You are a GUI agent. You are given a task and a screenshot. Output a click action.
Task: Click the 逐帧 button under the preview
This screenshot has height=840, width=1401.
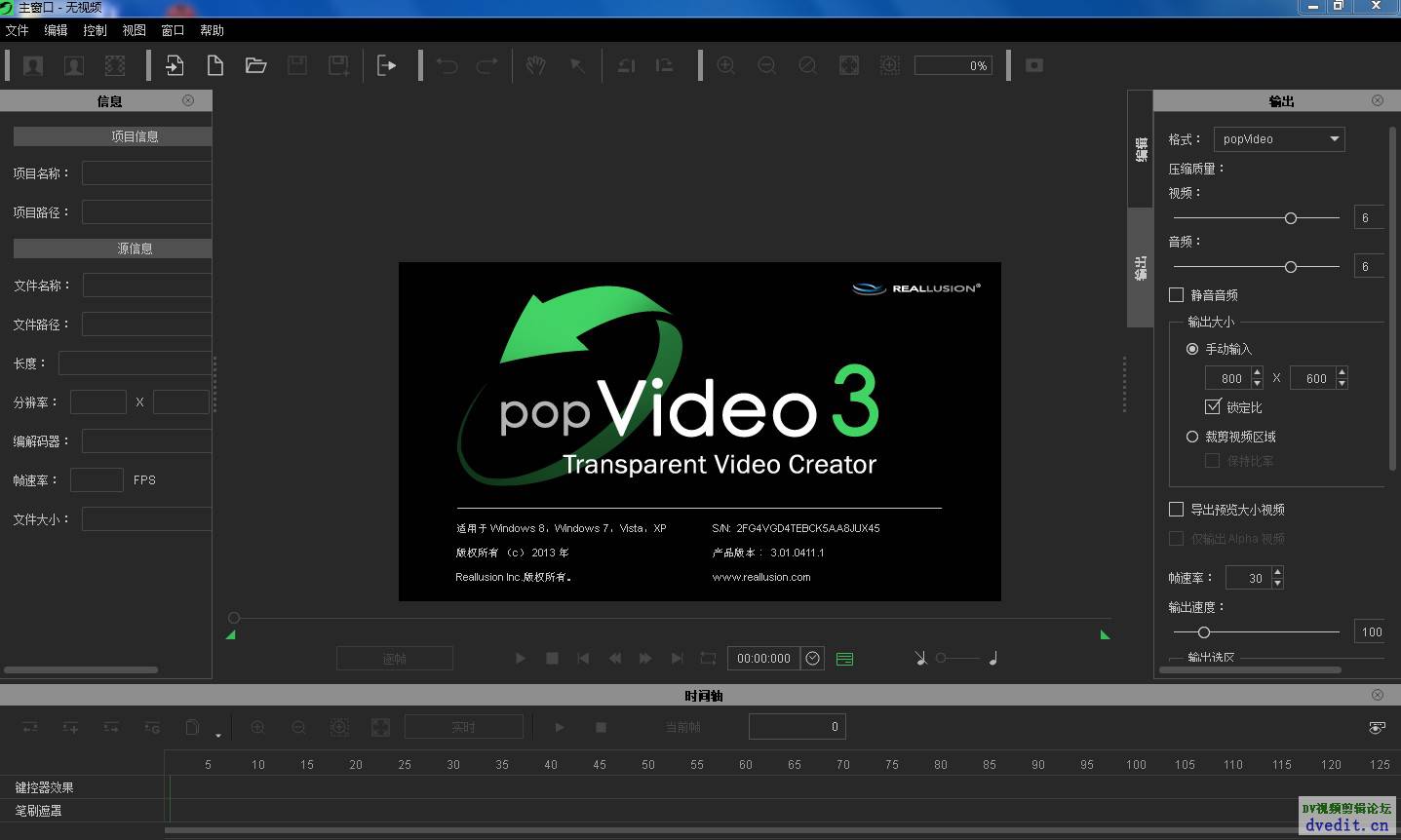[x=395, y=659]
